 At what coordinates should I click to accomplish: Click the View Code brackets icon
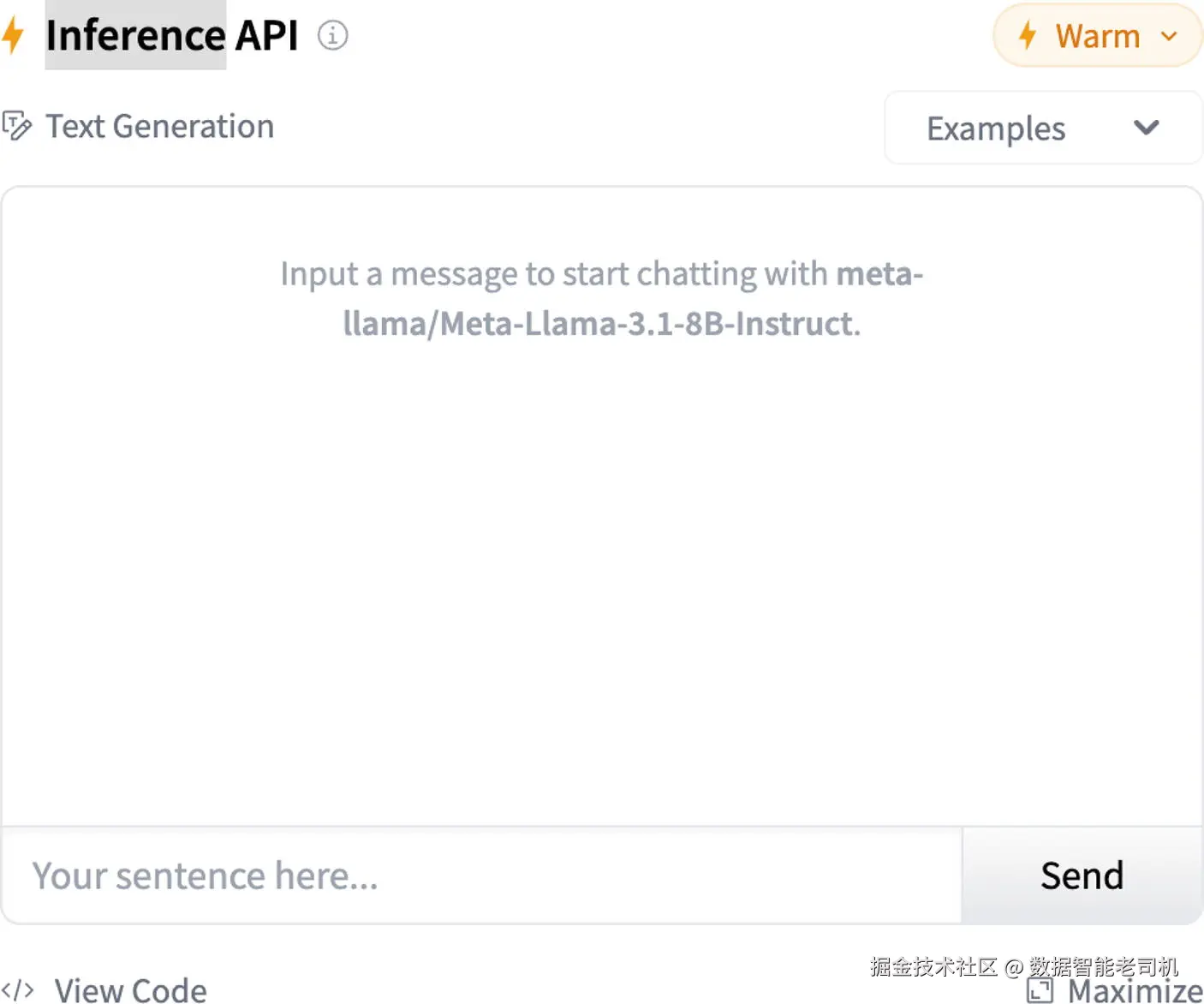17,990
